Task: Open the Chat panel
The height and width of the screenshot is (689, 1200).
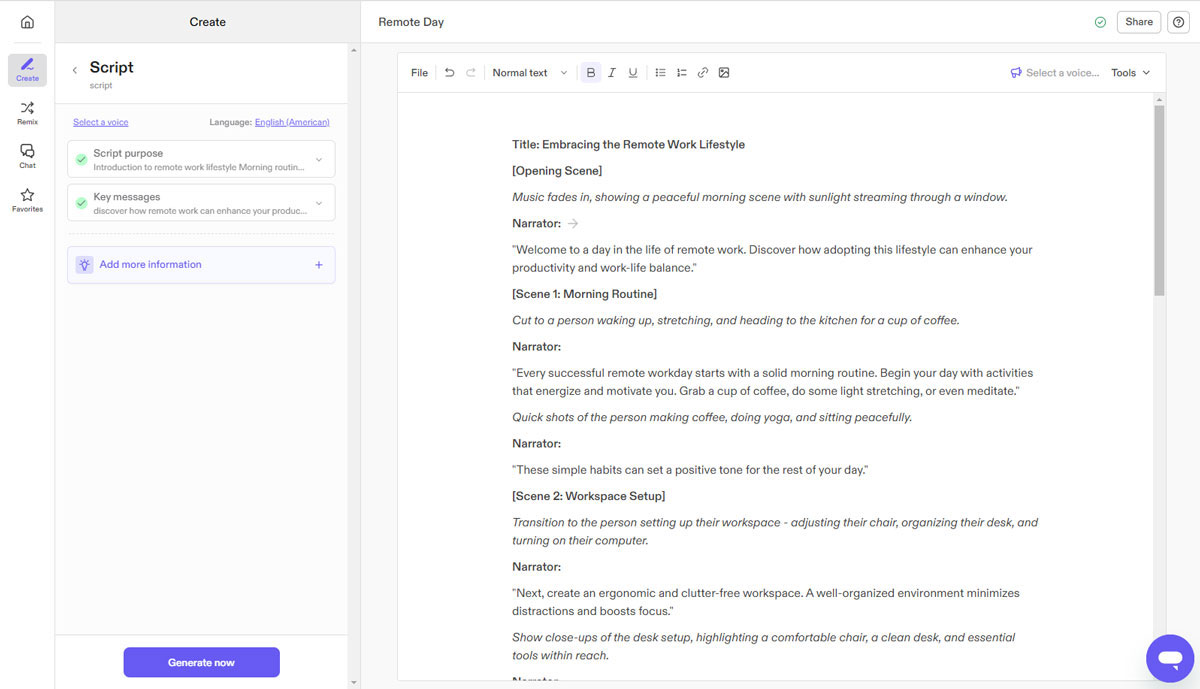Action: (27, 155)
